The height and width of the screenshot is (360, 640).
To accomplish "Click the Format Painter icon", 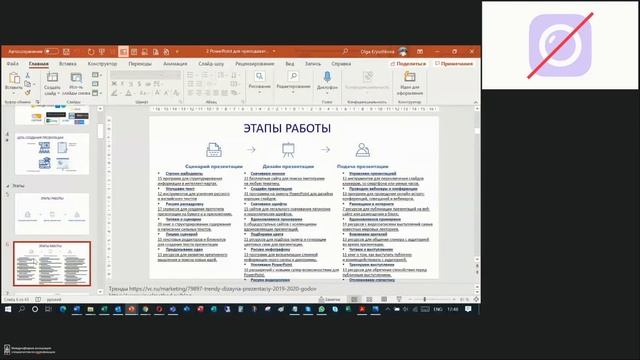I will [28, 93].
